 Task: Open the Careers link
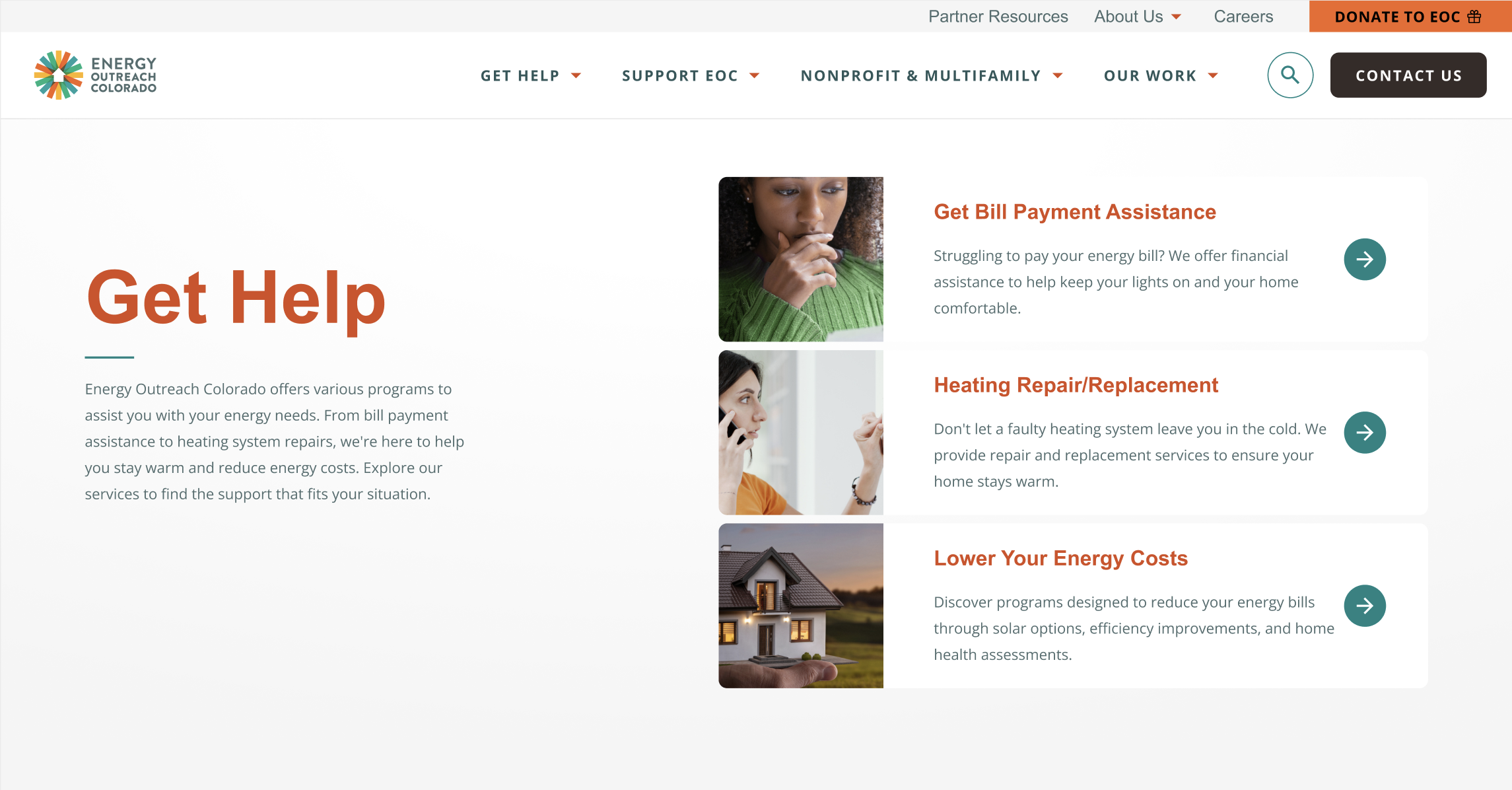point(1243,17)
